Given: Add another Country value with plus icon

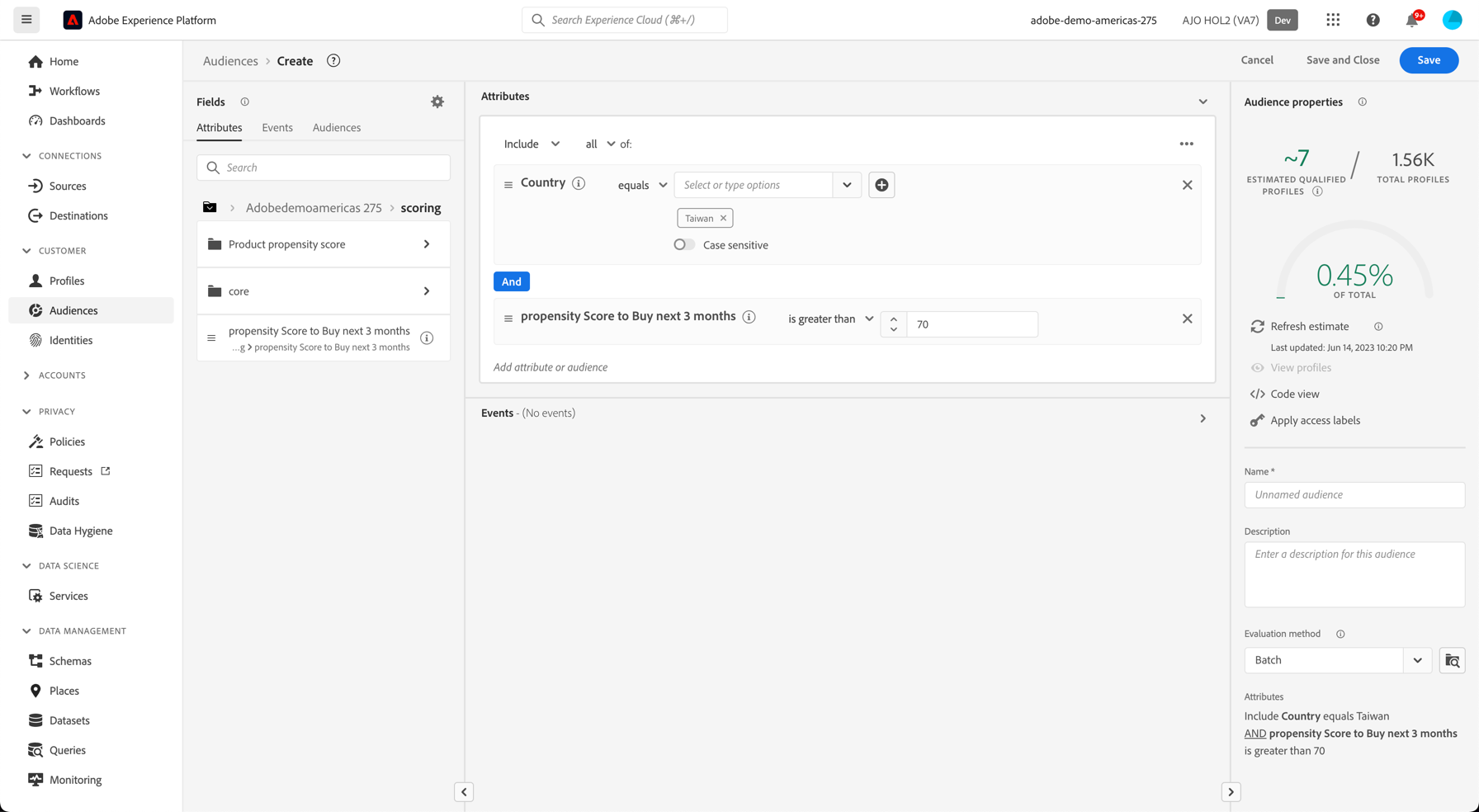Looking at the screenshot, I should pyautogui.click(x=881, y=185).
